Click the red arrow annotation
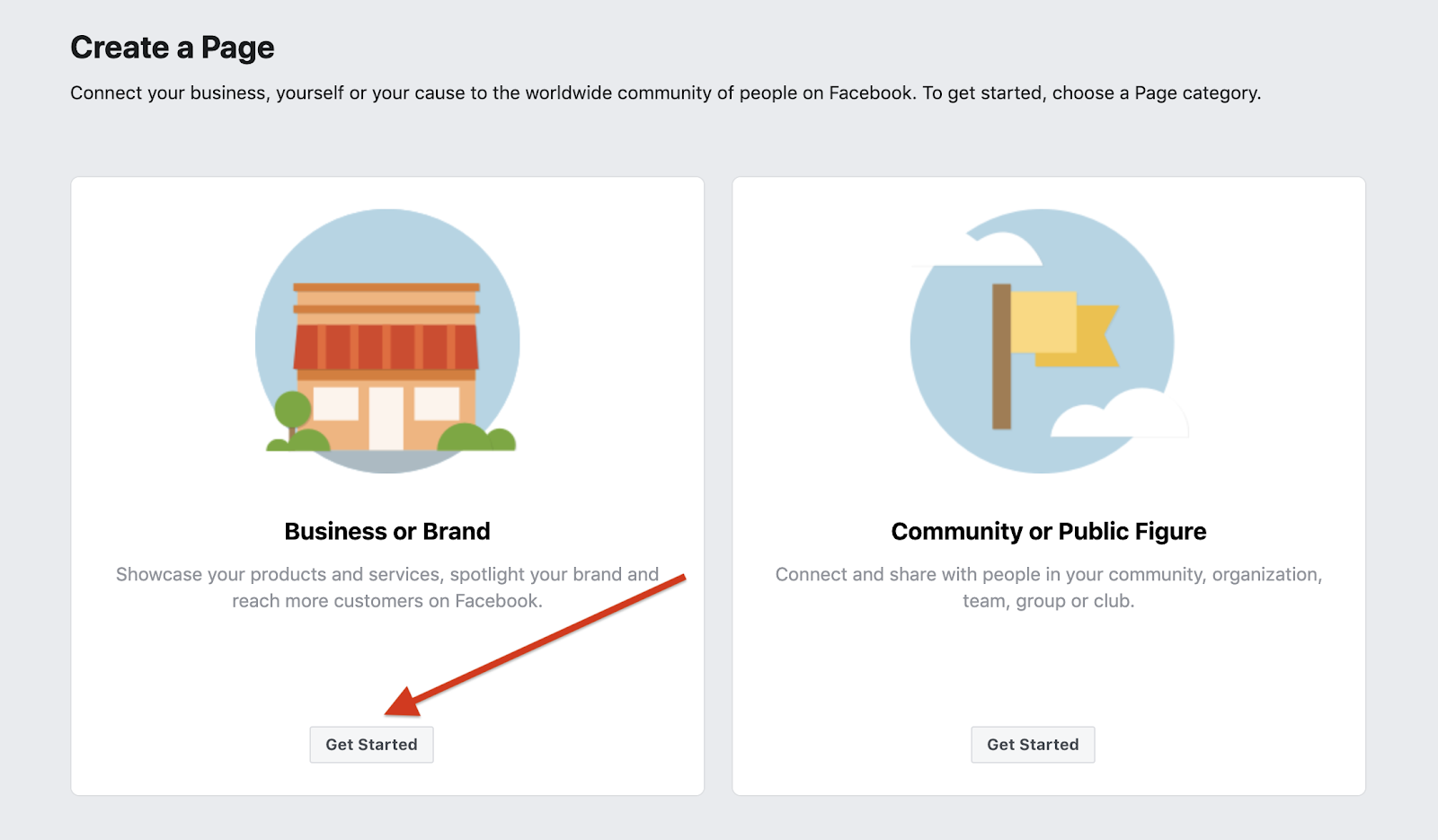1438x840 pixels. click(535, 646)
